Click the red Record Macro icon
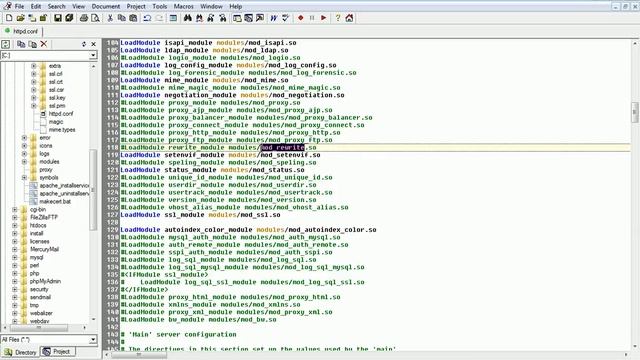Screen dimensions: 640x360 click(x=301, y=18)
